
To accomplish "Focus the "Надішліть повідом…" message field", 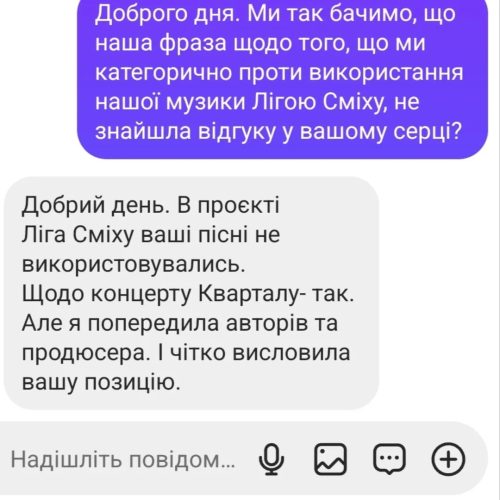I will (x=123, y=459).
